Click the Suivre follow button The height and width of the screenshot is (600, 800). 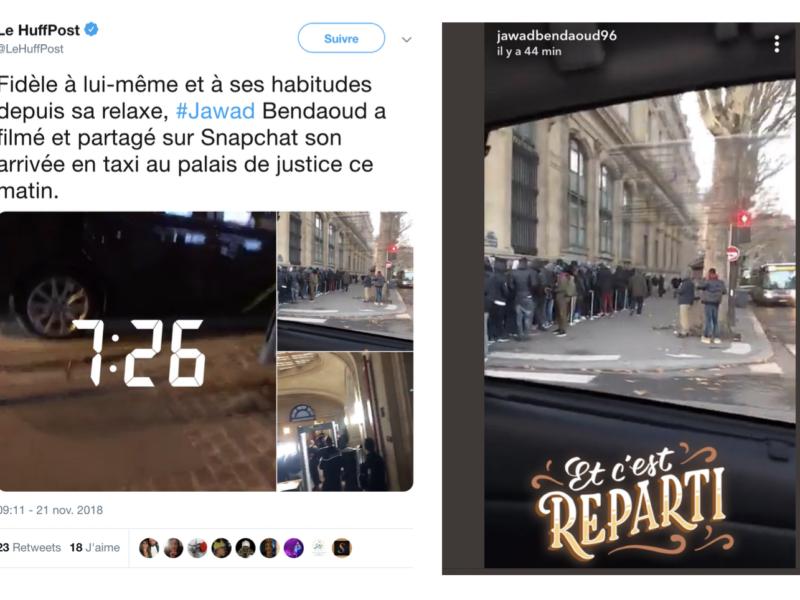(x=341, y=38)
